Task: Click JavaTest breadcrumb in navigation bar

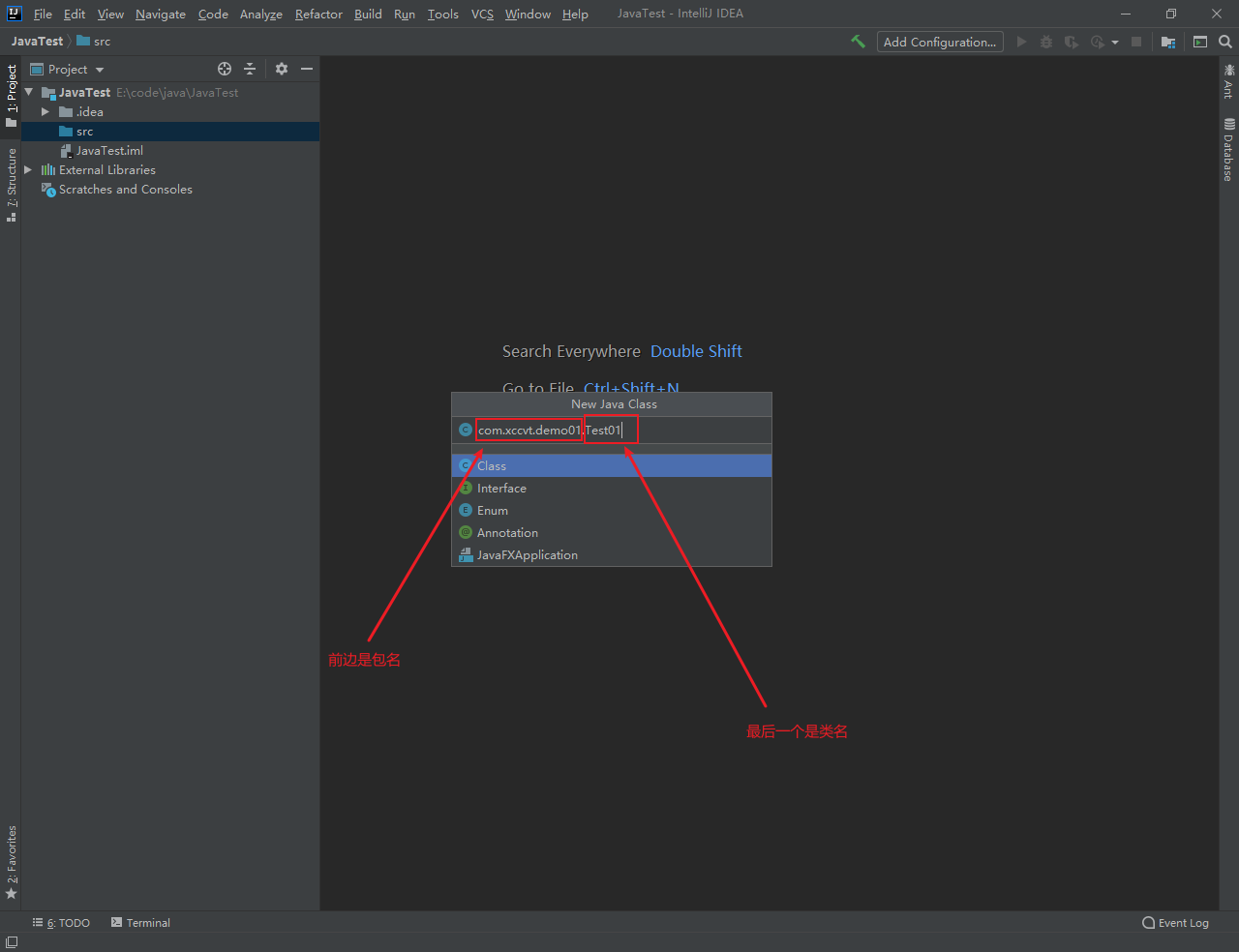Action: click(37, 41)
